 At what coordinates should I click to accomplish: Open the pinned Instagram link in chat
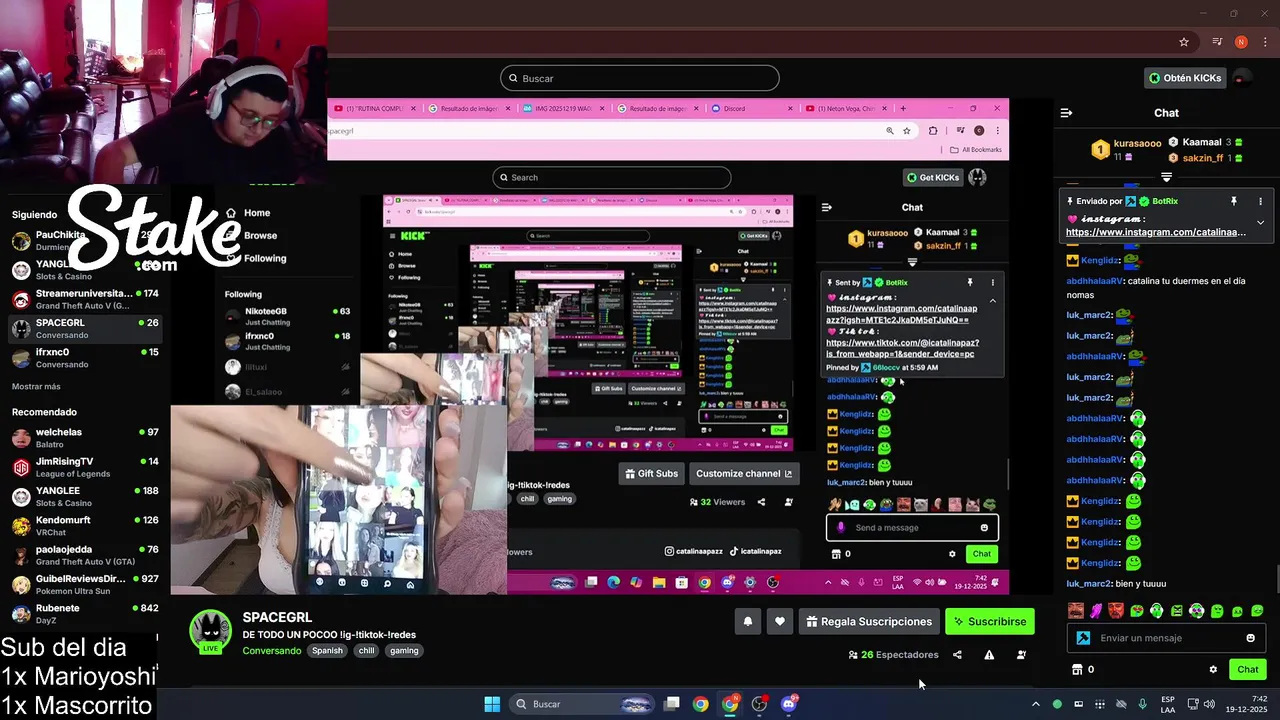[1156, 232]
